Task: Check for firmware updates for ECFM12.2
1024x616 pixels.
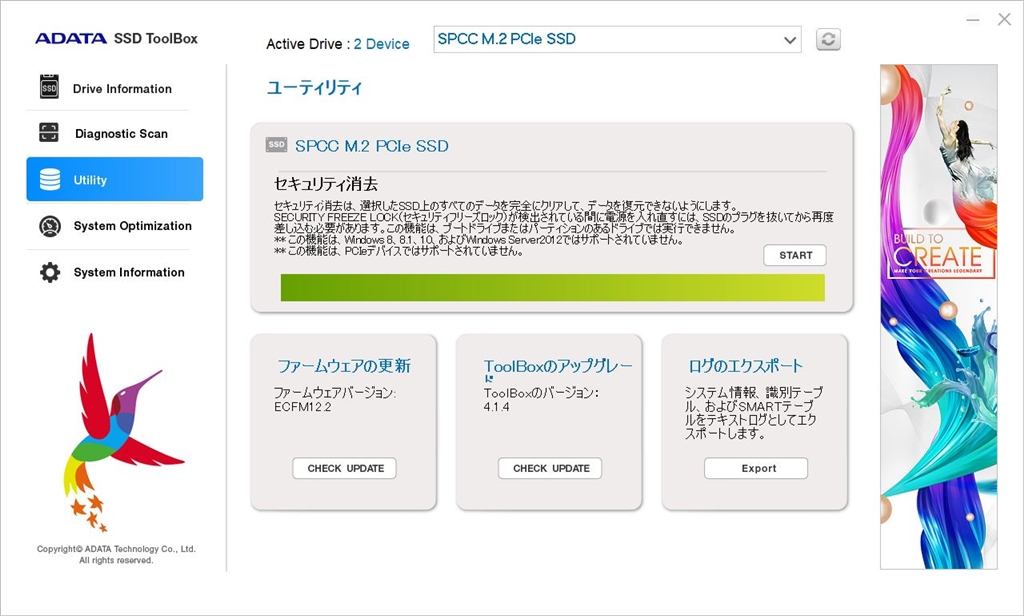Action: point(344,468)
